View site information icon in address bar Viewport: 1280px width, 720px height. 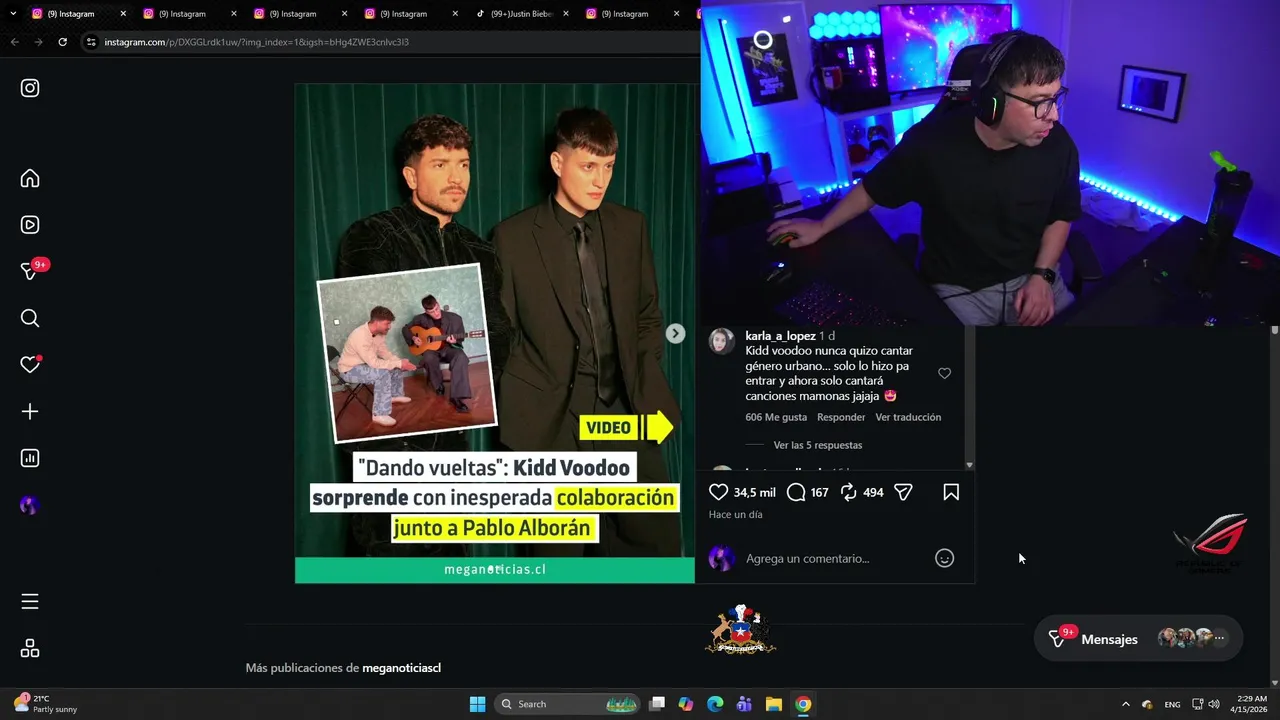click(x=91, y=42)
